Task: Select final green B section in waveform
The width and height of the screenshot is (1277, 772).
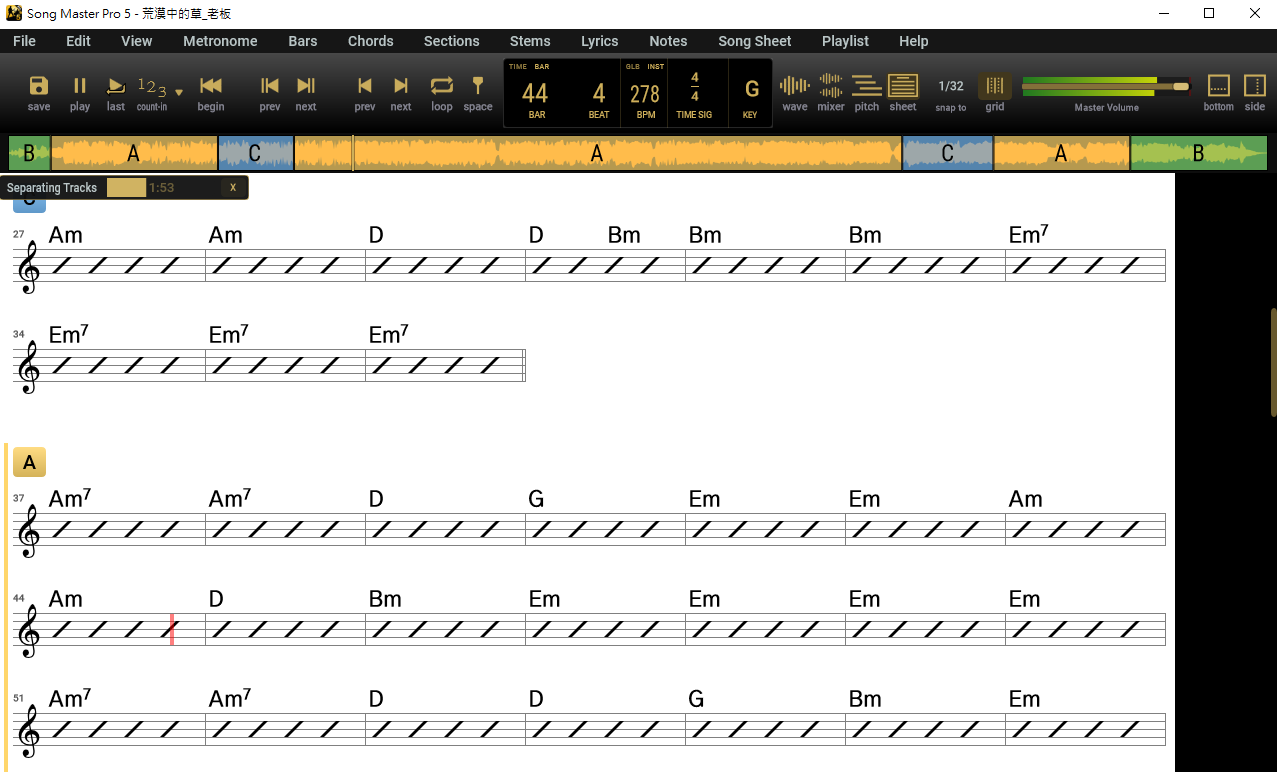Action: tap(1199, 153)
